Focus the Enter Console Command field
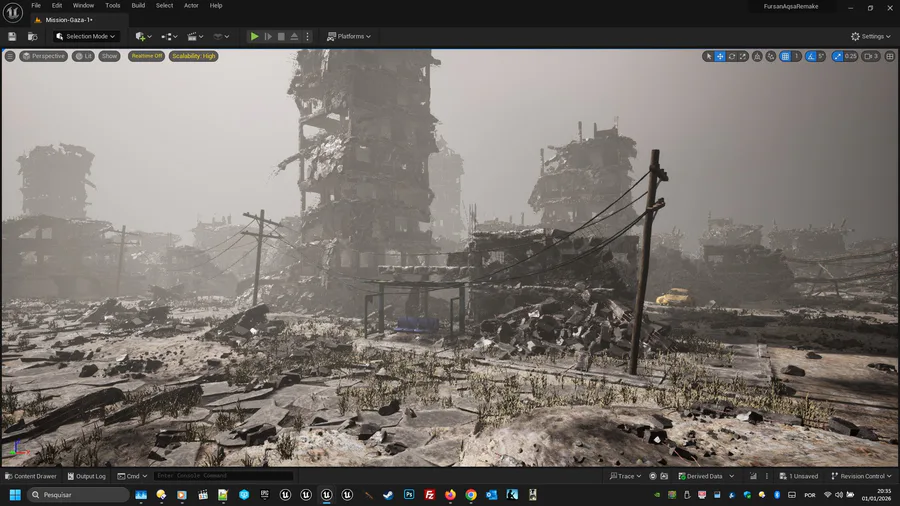The height and width of the screenshot is (506, 900). [223, 476]
